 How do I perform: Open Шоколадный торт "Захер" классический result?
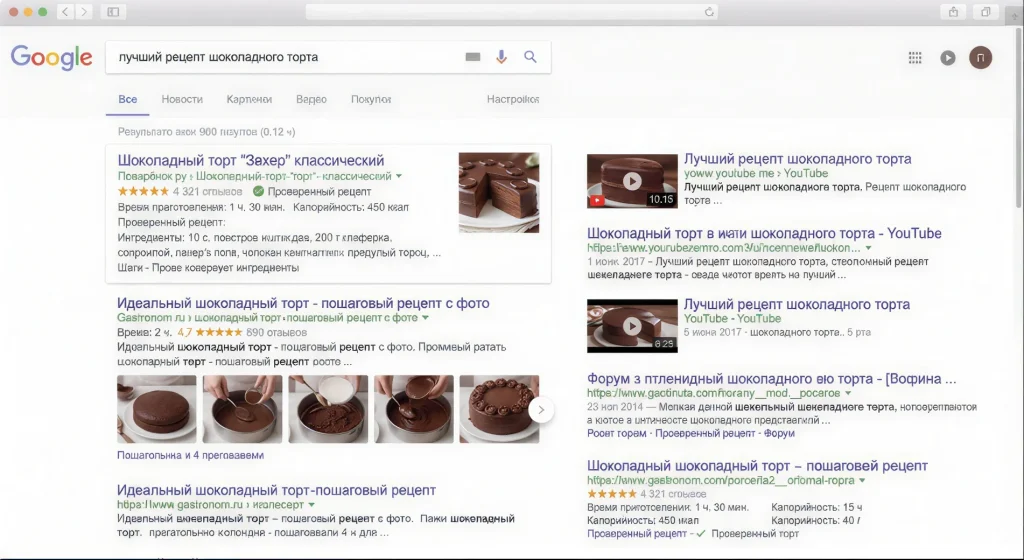click(x=251, y=160)
